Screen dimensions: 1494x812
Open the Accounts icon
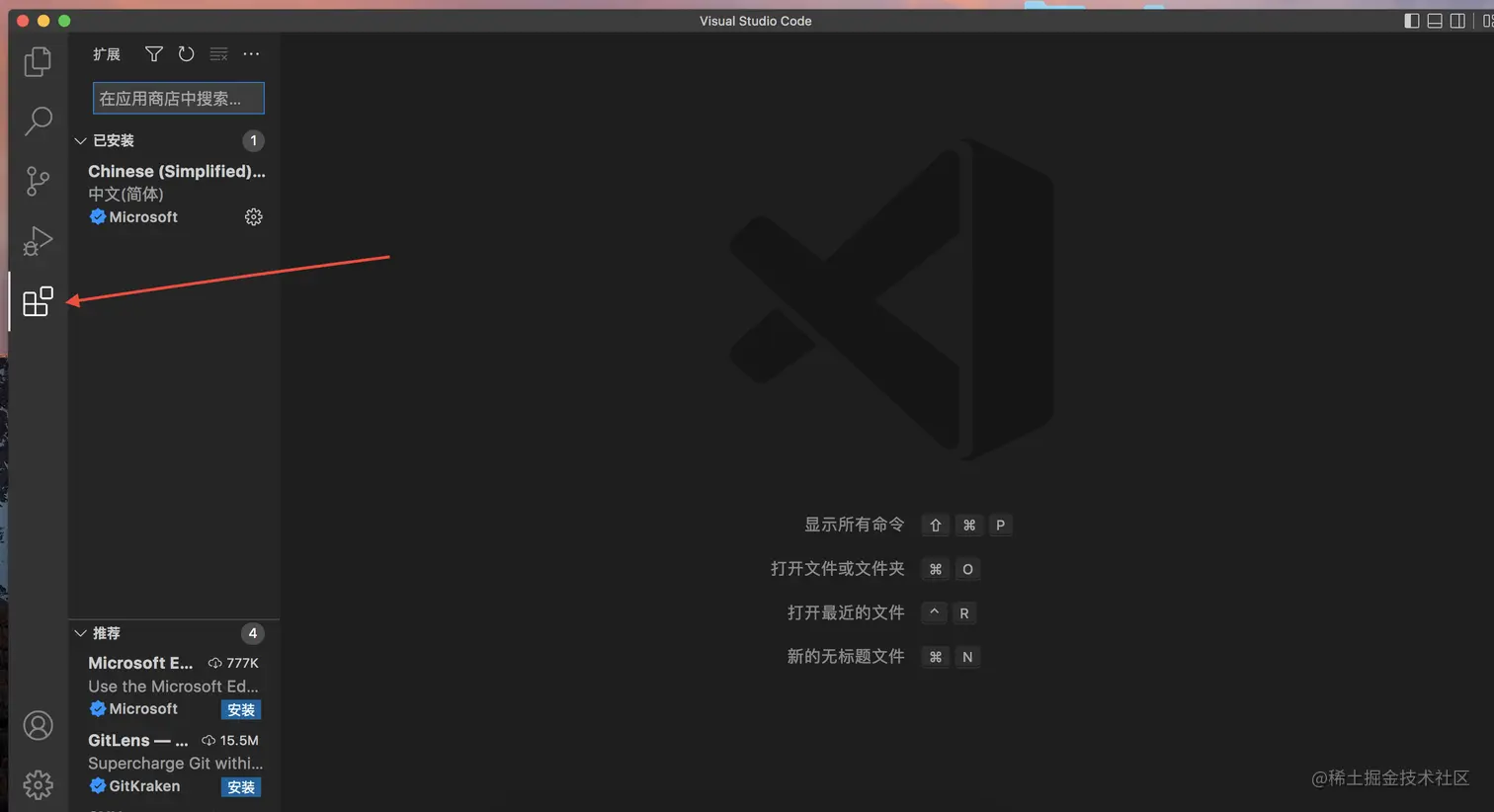tap(38, 724)
